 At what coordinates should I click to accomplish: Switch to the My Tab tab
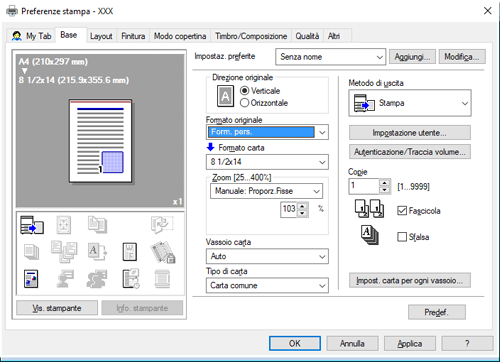click(31, 36)
